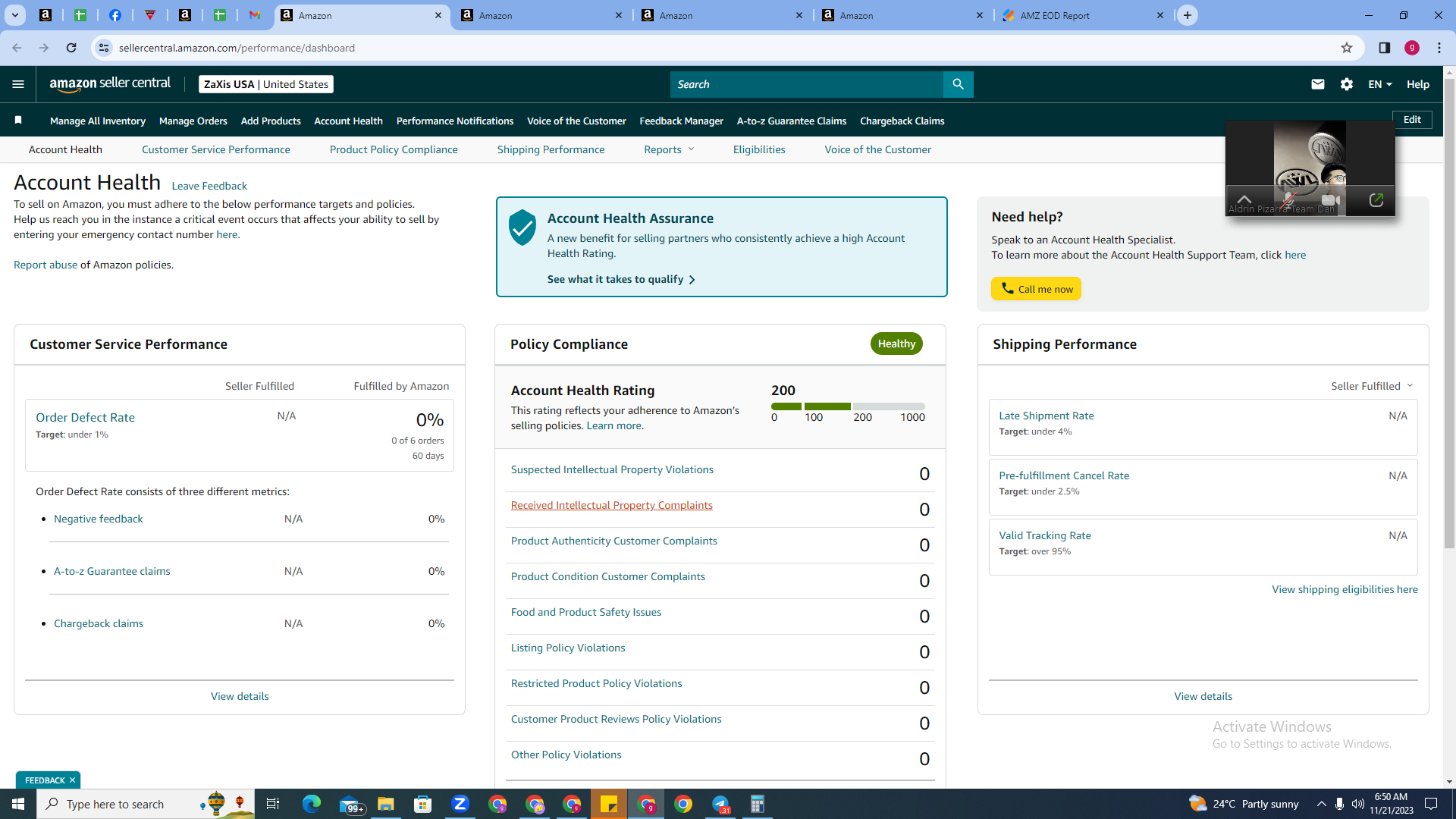Show hidden system tray icons
This screenshot has width=1456, height=819.
pos(1321,804)
